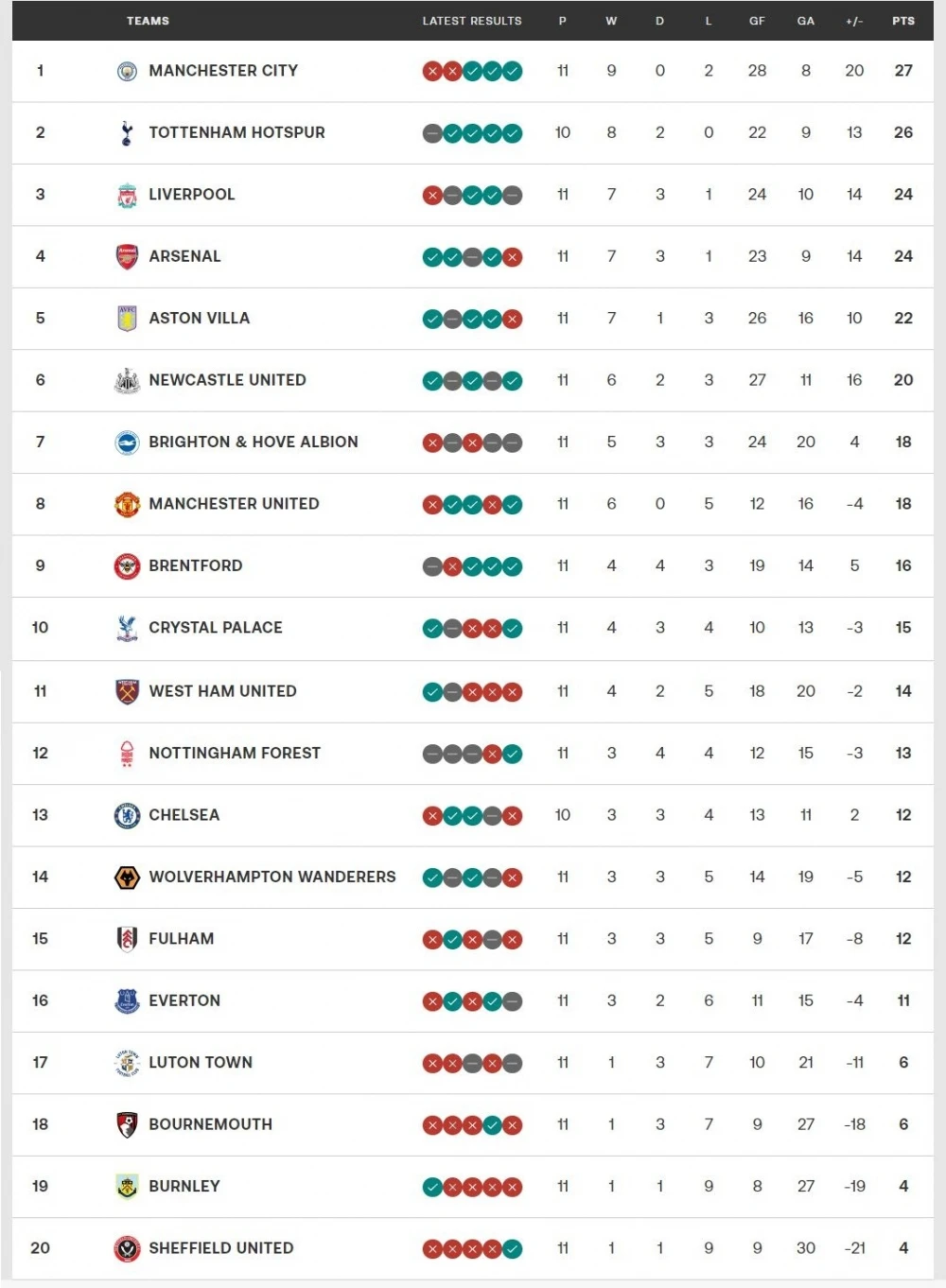The image size is (946, 1288).
Task: Click the Everton club badge
Action: tap(127, 1001)
